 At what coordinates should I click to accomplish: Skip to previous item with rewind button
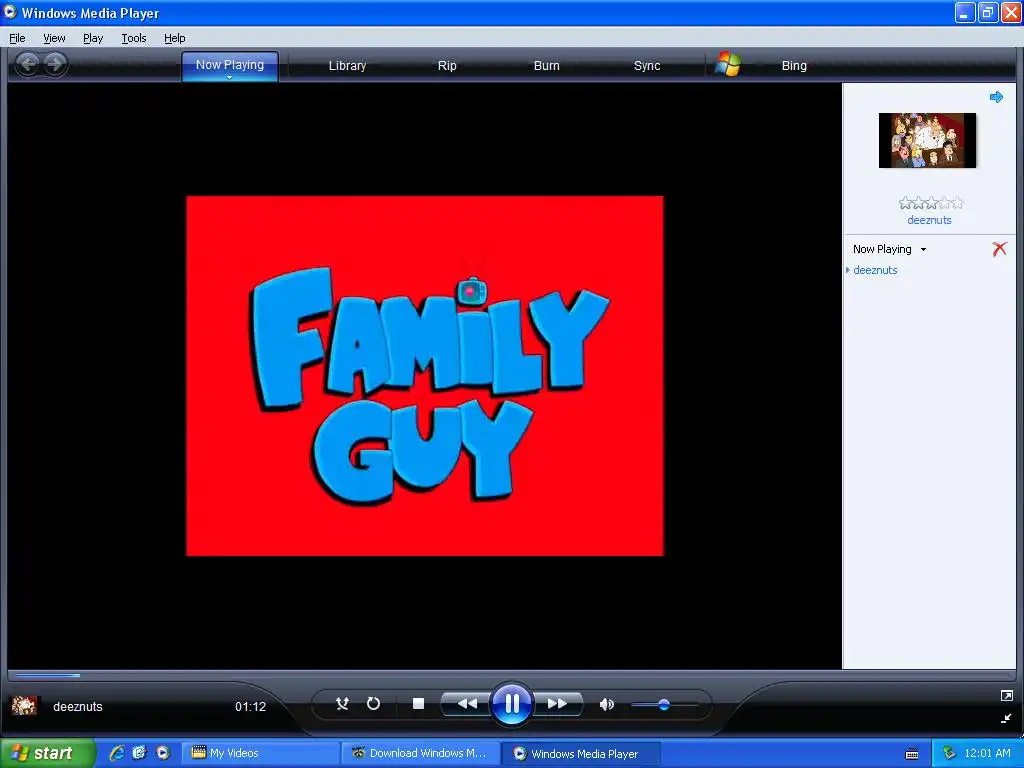click(466, 703)
